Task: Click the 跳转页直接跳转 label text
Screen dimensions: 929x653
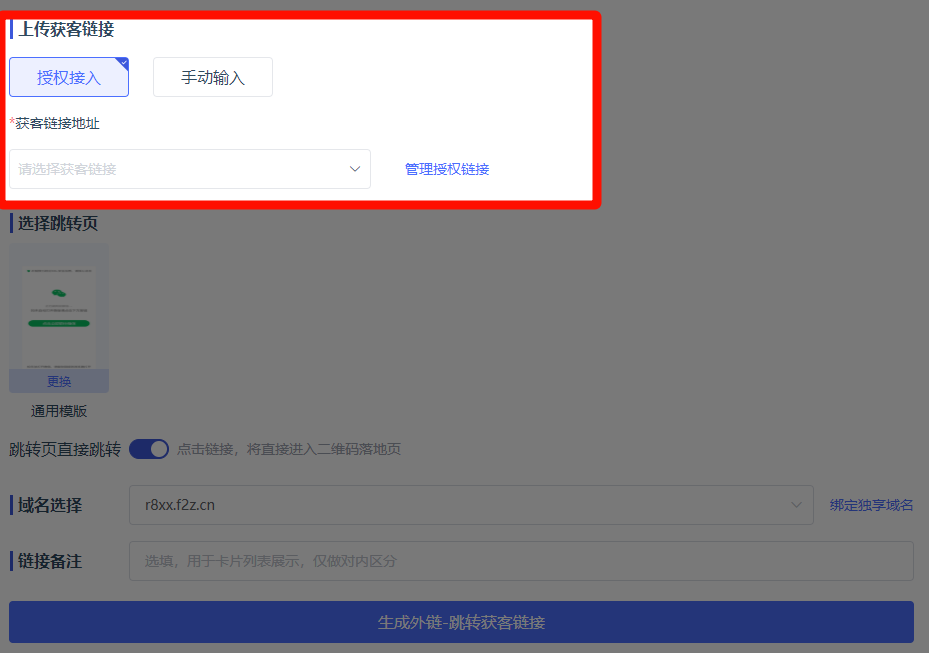Action: coord(65,449)
